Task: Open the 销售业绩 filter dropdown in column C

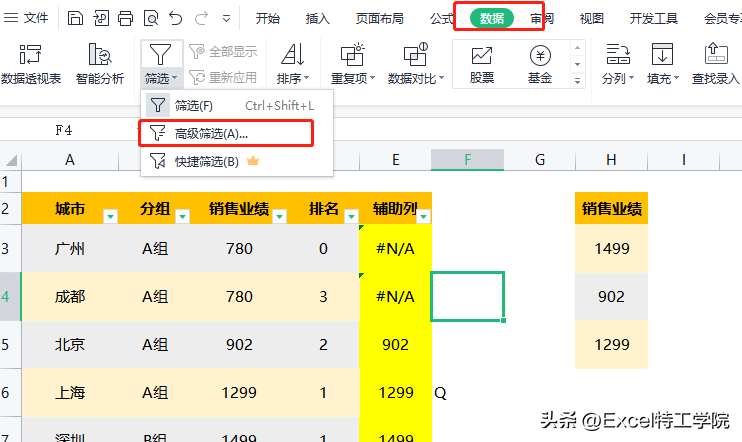Action: [280, 216]
